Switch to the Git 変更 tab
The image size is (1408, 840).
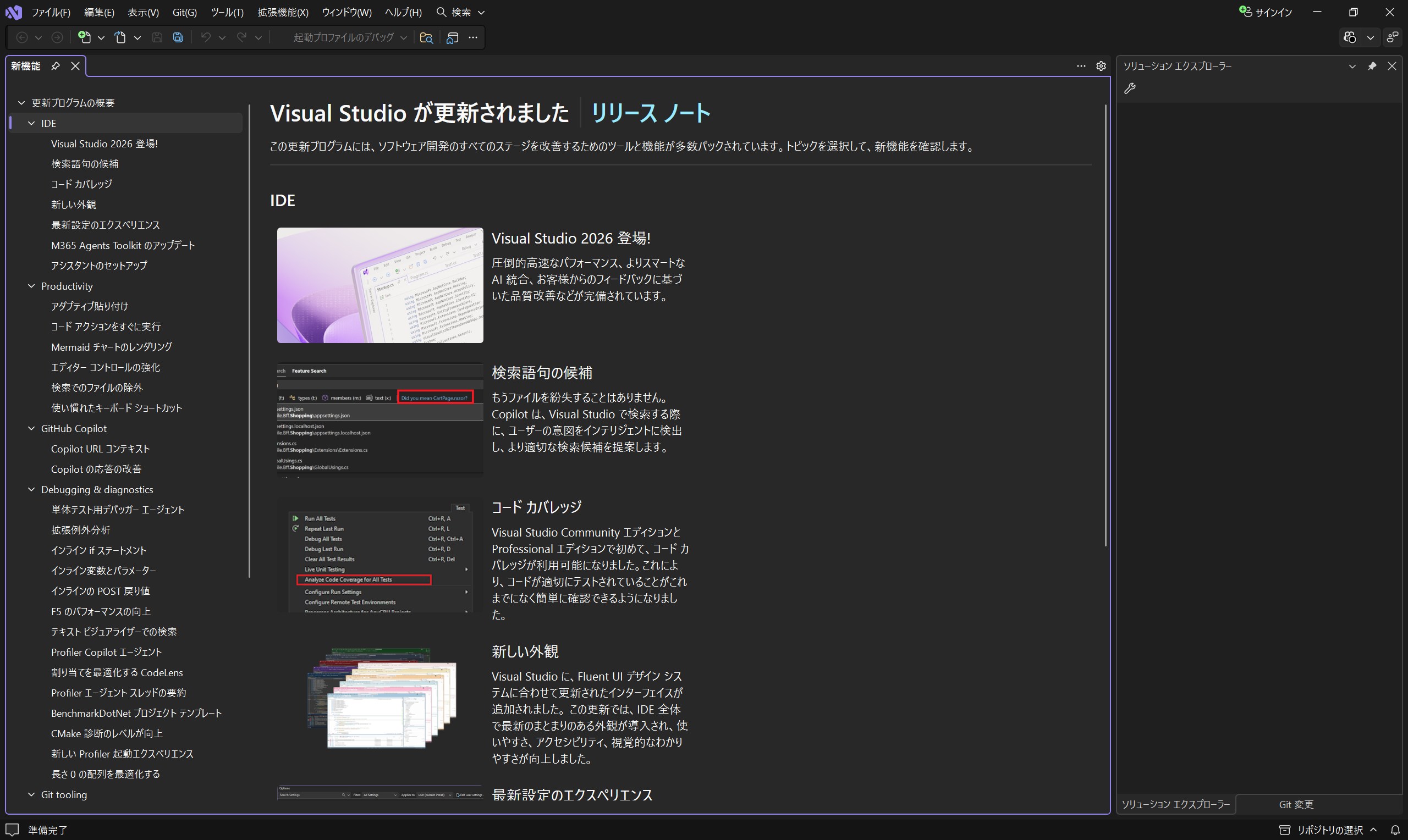pos(1296,804)
